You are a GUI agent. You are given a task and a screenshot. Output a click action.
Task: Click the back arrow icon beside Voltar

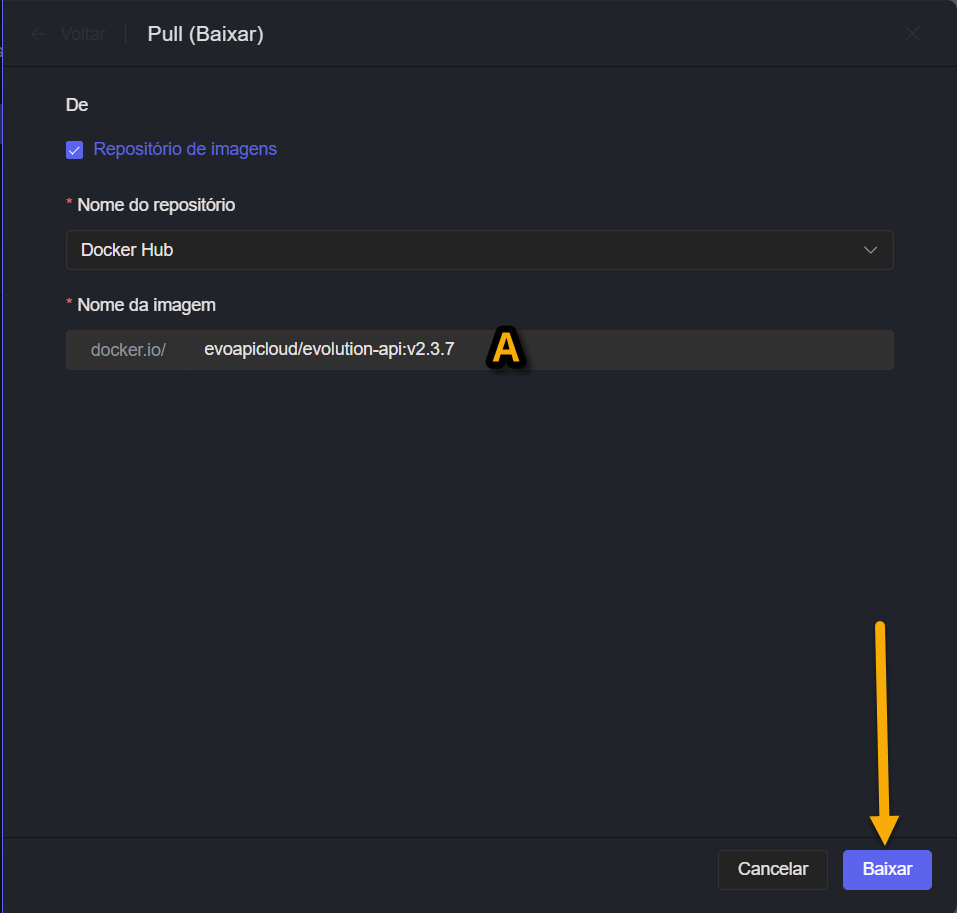coord(38,34)
